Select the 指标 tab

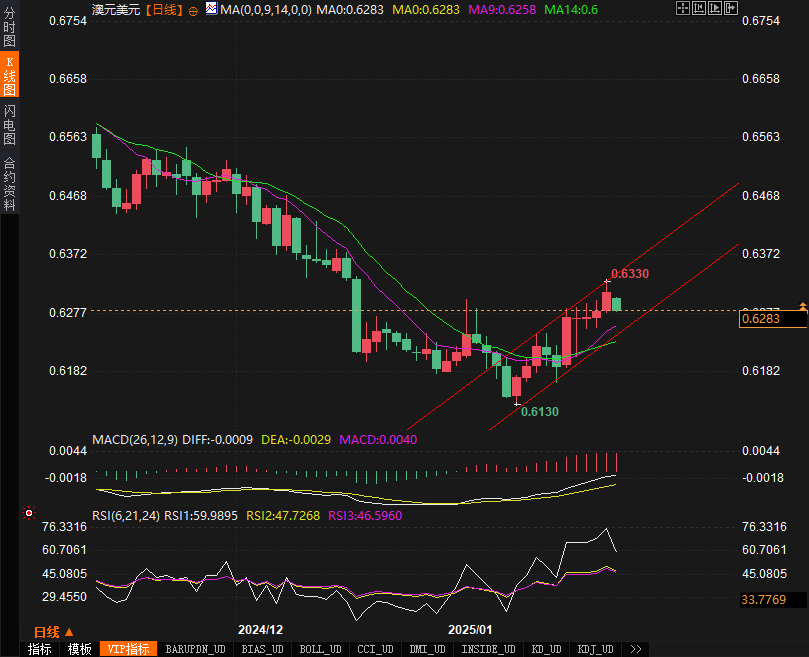tap(40, 649)
